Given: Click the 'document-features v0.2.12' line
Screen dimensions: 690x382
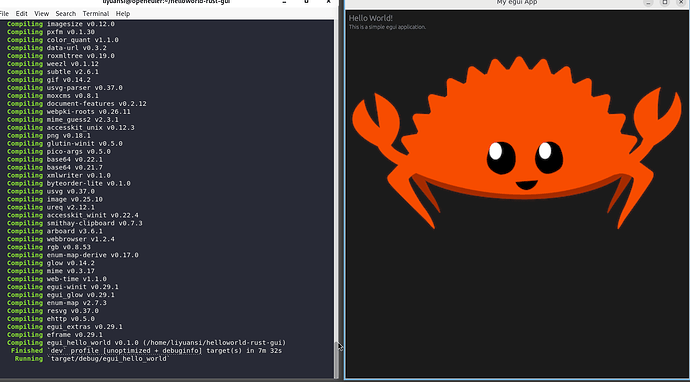Looking at the screenshot, I should click(77, 104).
